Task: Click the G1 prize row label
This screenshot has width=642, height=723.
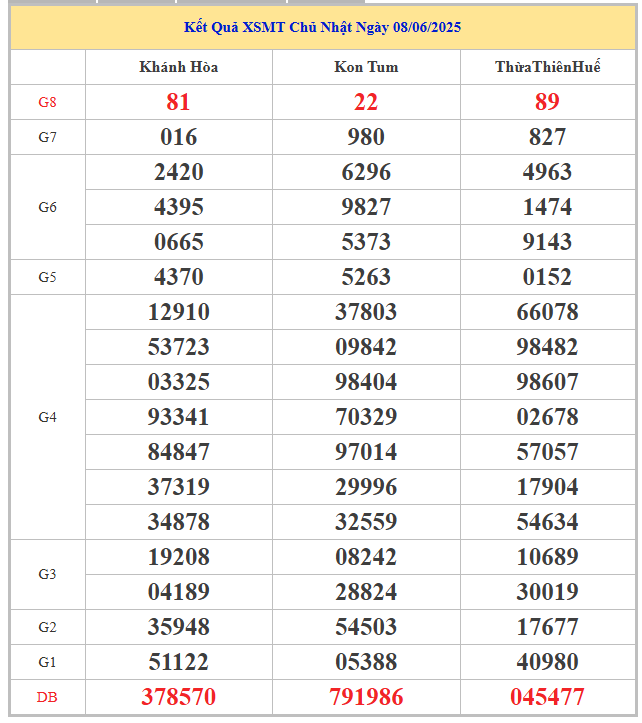Action: click(48, 662)
